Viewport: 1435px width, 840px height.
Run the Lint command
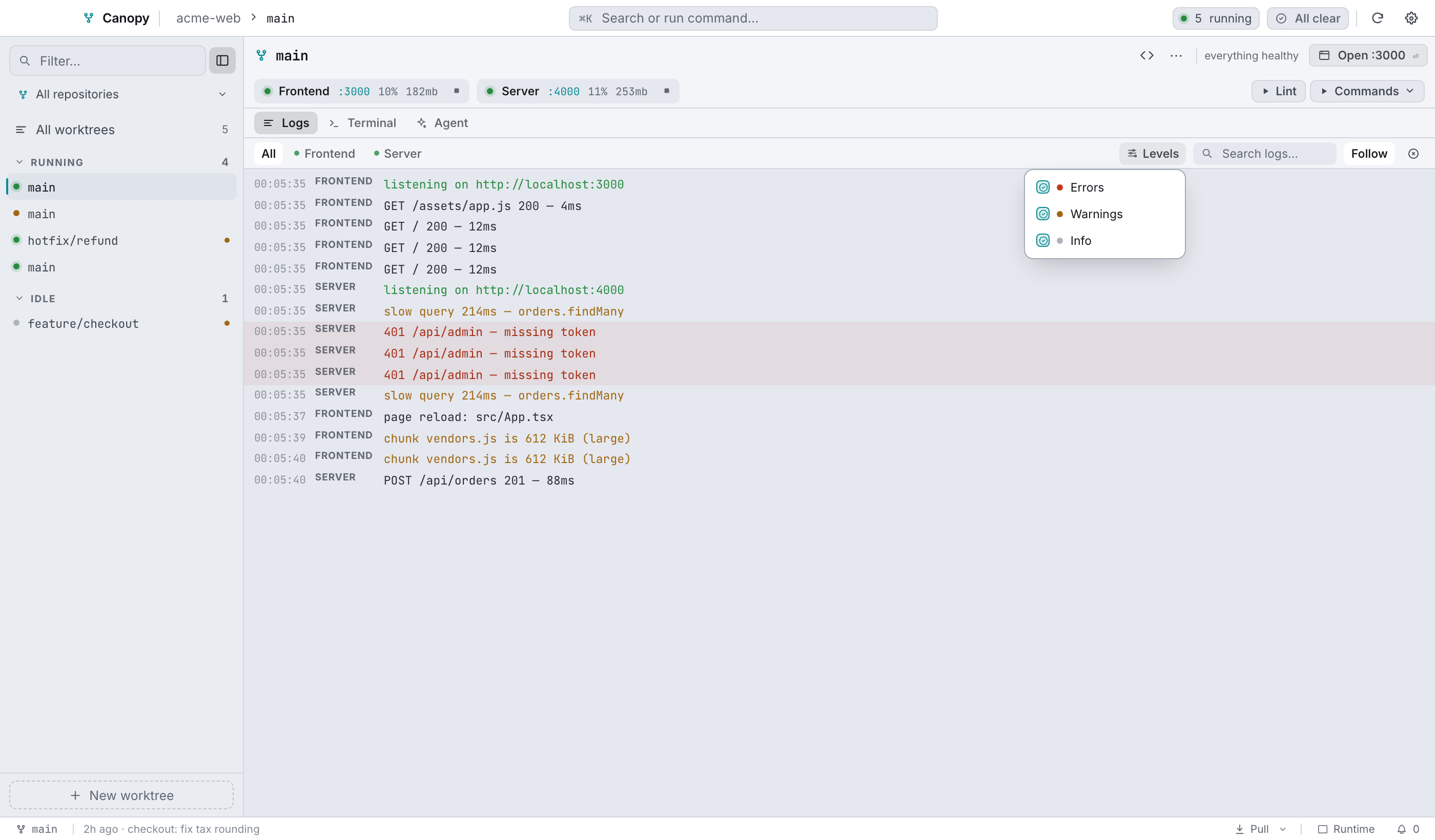pos(1278,91)
